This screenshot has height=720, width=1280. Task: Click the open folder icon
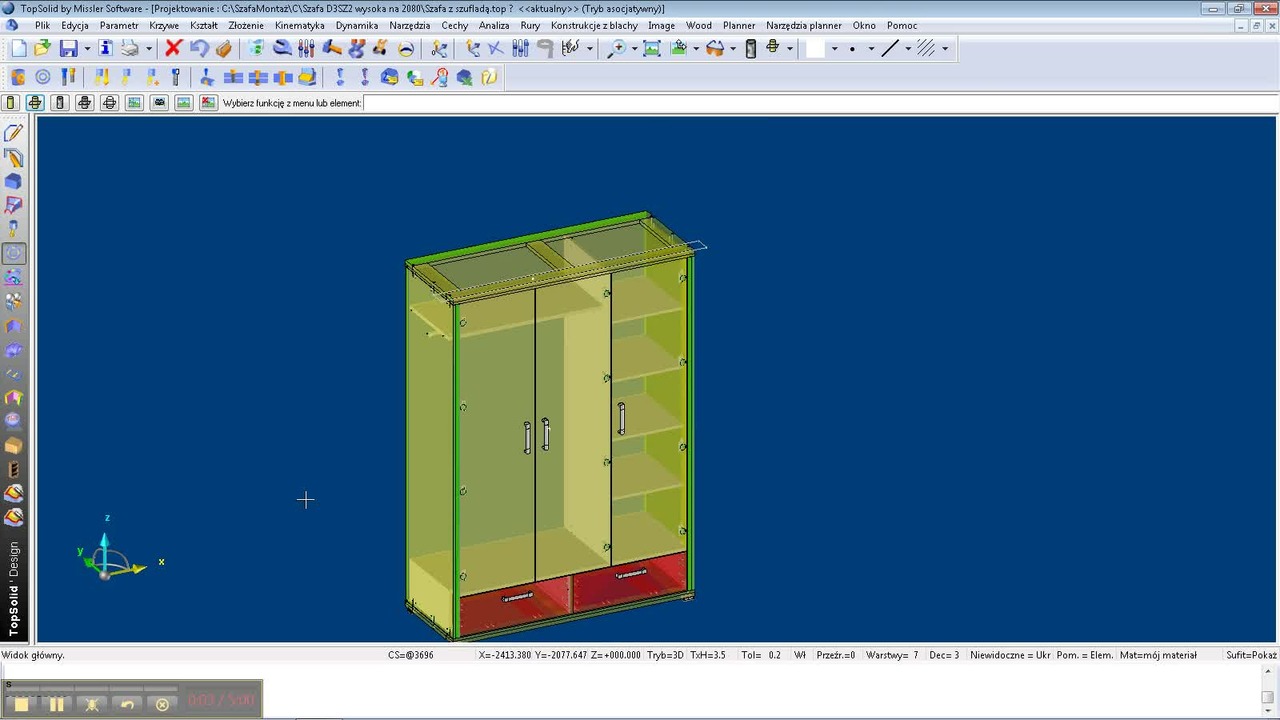click(x=42, y=48)
